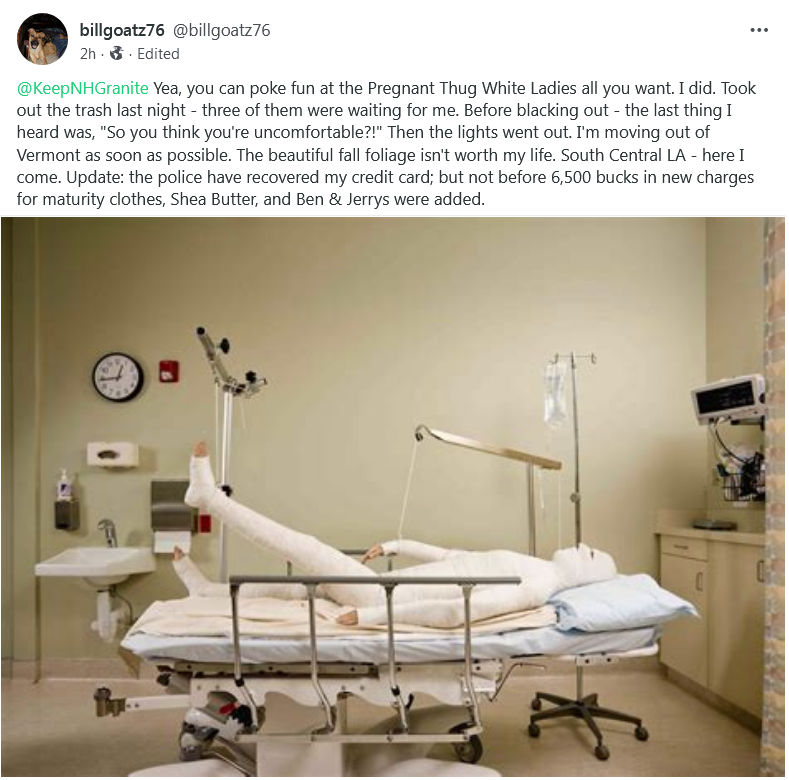Click the wall-mounted sink in the photo
Viewport: 789px width, 780px height.
pos(96,565)
